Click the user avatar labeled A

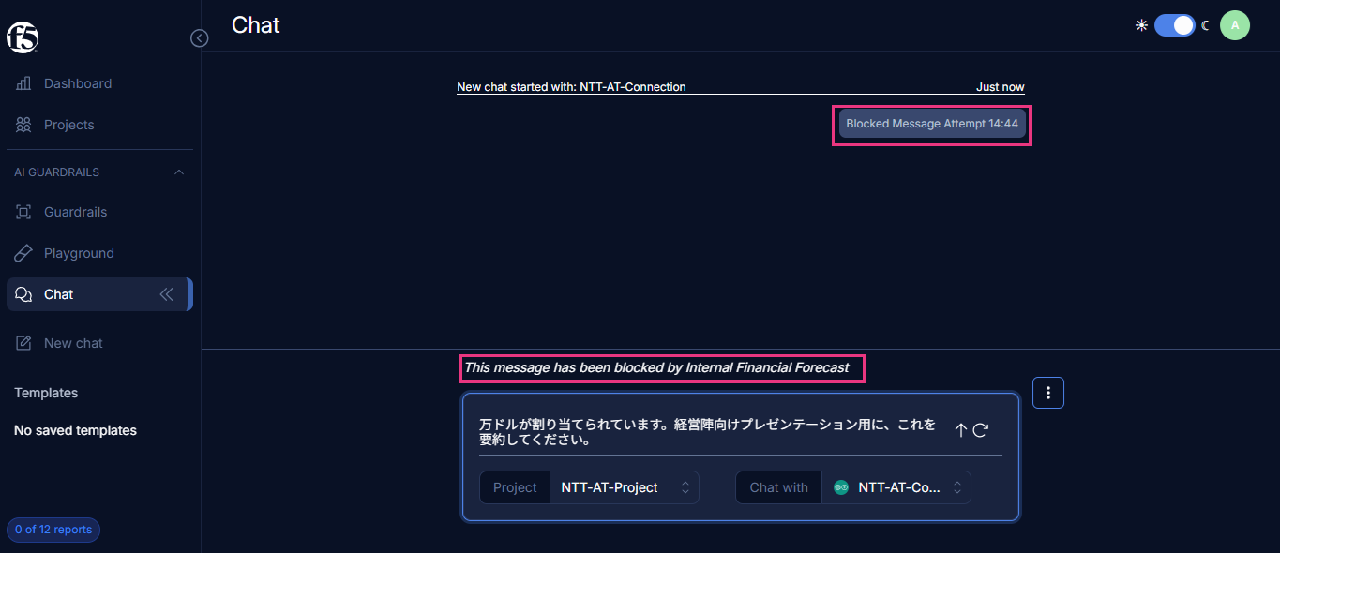[x=1235, y=25]
